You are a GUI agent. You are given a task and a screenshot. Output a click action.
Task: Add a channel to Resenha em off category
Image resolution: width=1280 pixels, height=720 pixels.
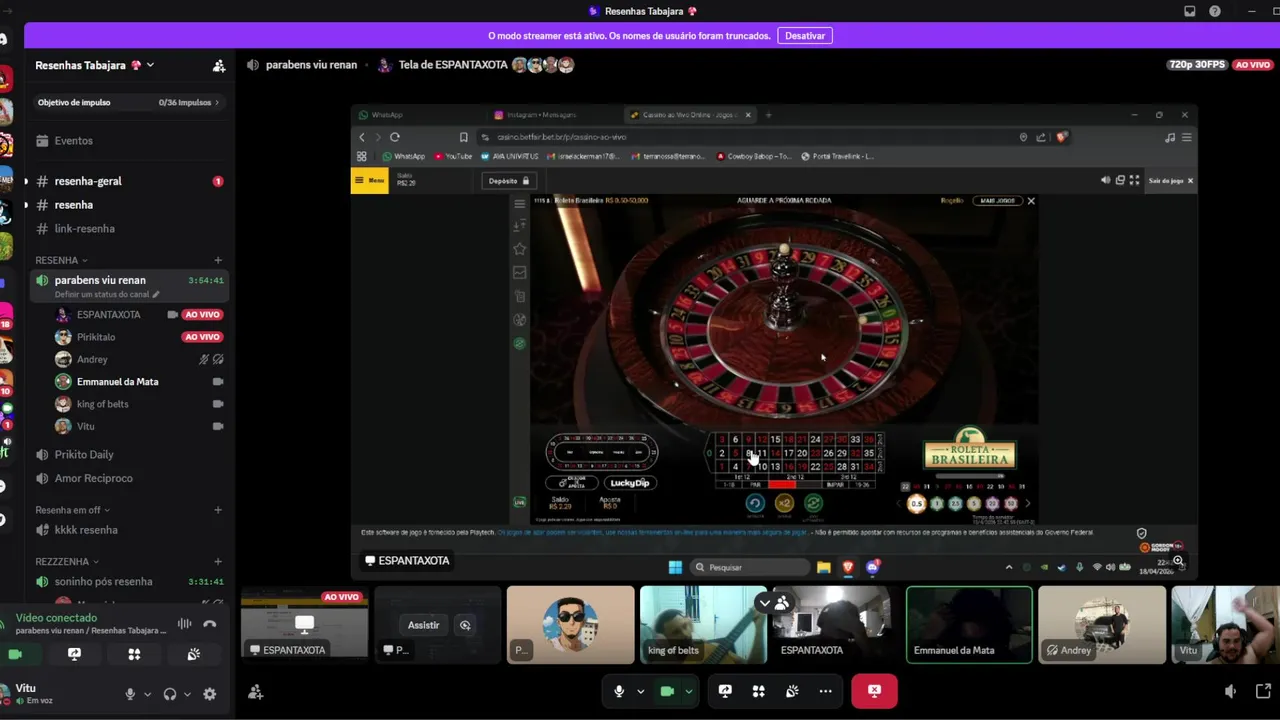coord(218,510)
